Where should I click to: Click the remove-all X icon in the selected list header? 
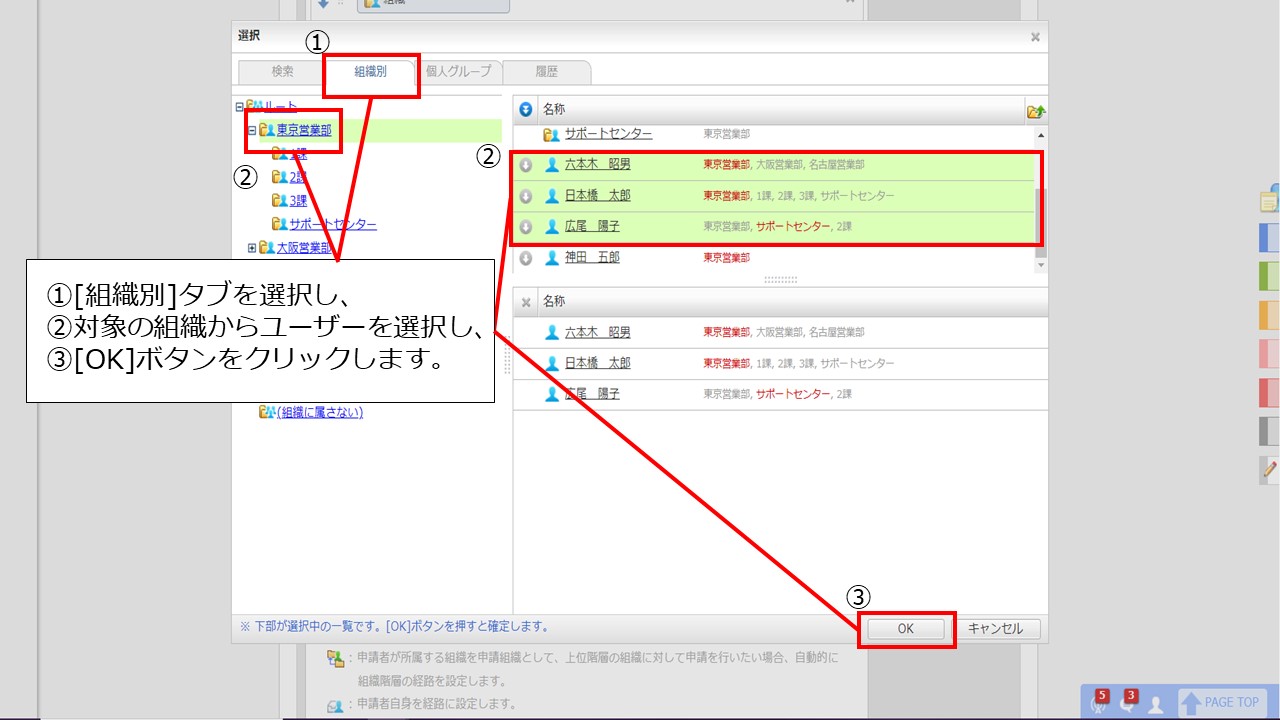click(526, 301)
